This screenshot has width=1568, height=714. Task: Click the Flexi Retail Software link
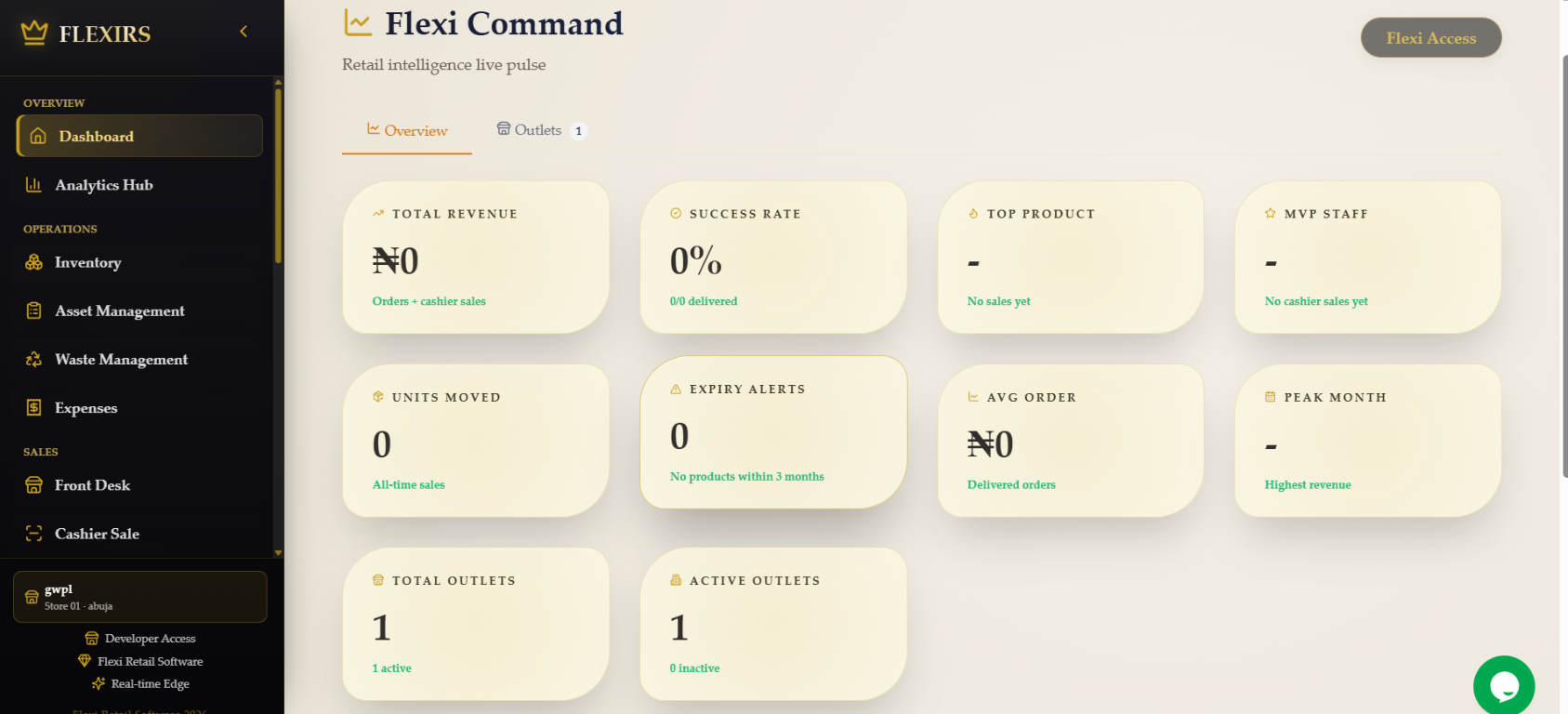(x=140, y=661)
